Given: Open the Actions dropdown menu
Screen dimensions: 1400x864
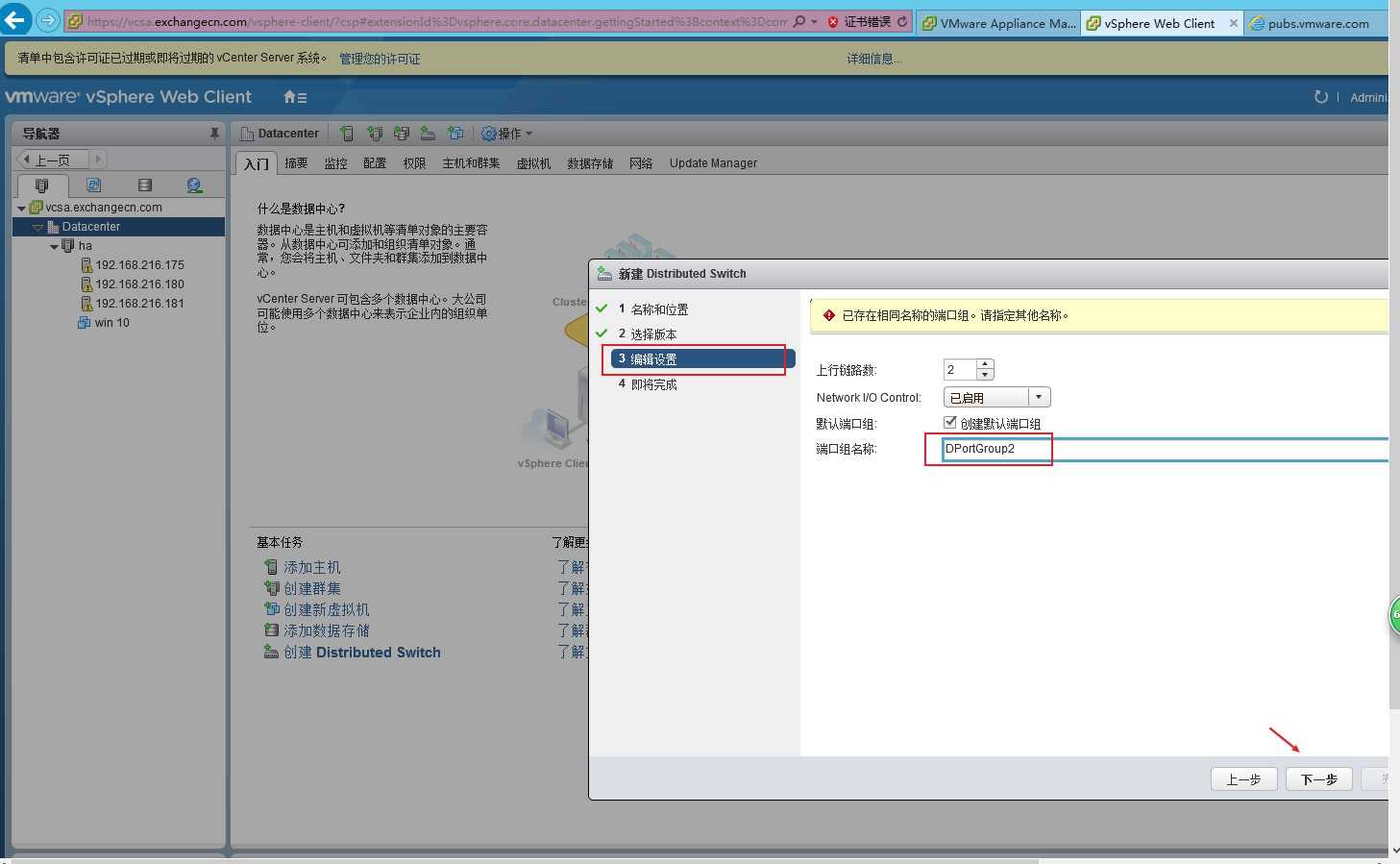Looking at the screenshot, I should coord(506,134).
